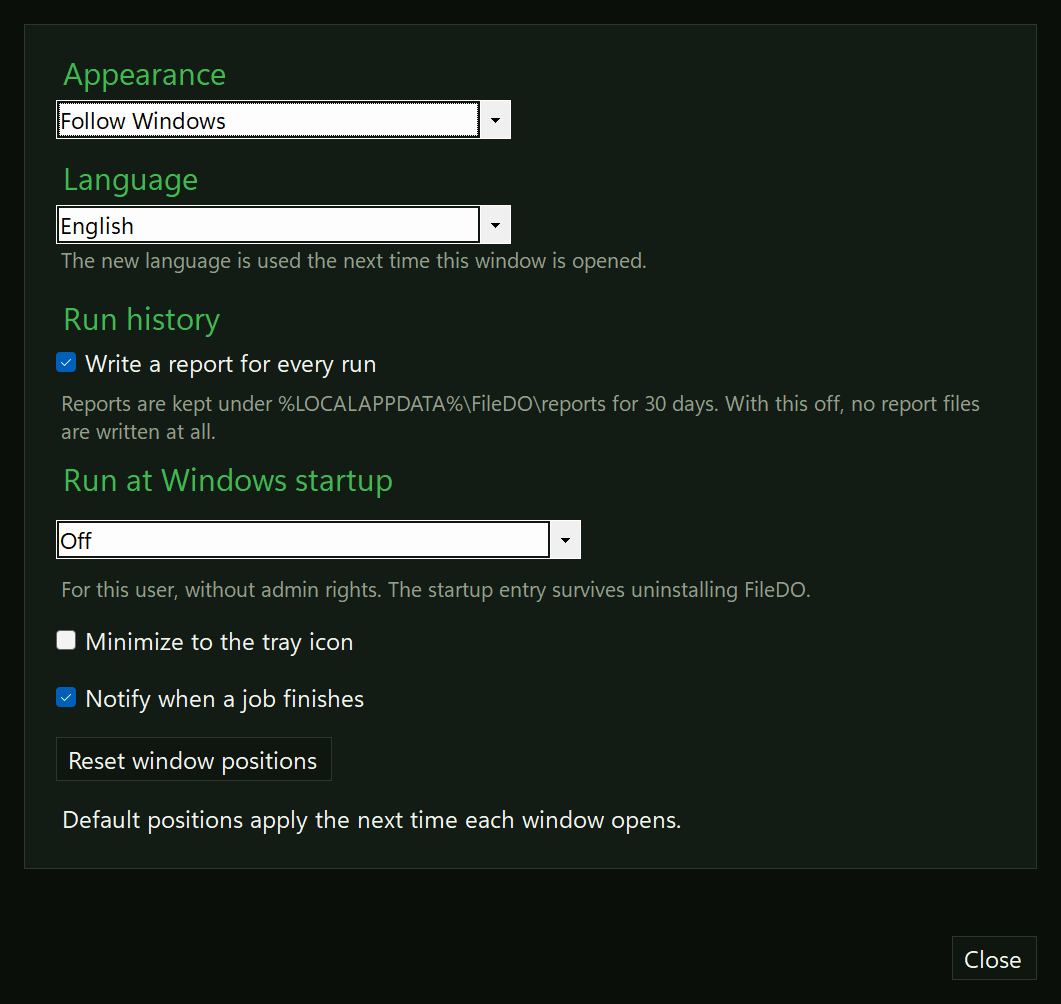Open the Language combo box showing English

(x=283, y=225)
